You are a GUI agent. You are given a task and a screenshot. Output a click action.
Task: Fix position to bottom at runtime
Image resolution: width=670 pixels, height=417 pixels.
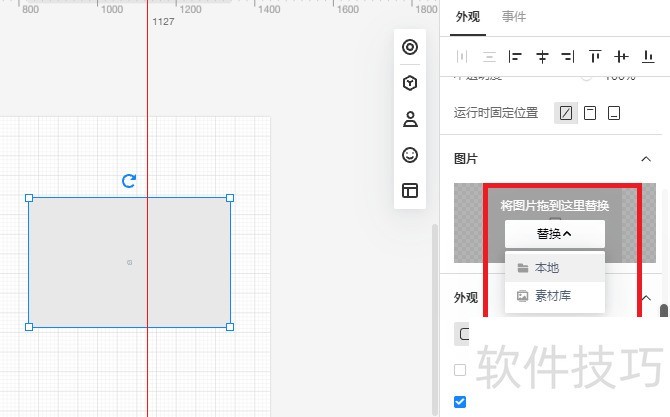coord(614,113)
